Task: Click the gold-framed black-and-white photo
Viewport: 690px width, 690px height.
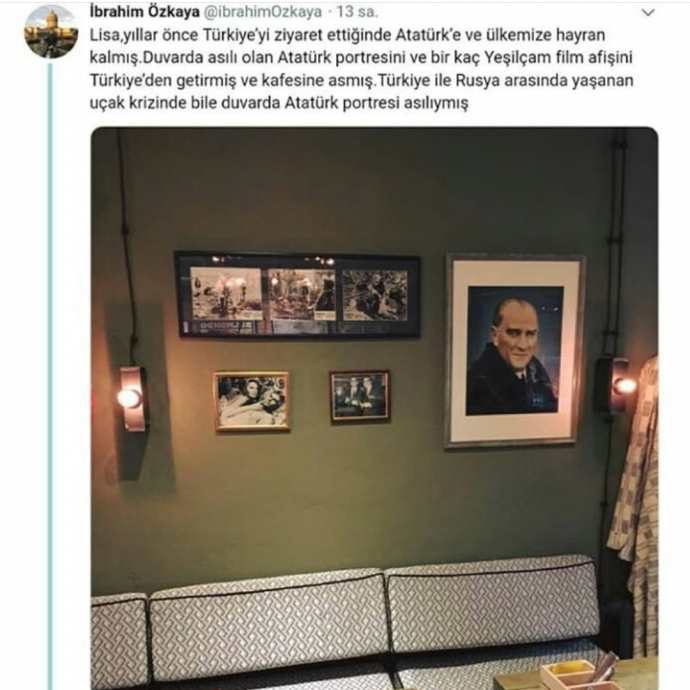Action: 252,401
